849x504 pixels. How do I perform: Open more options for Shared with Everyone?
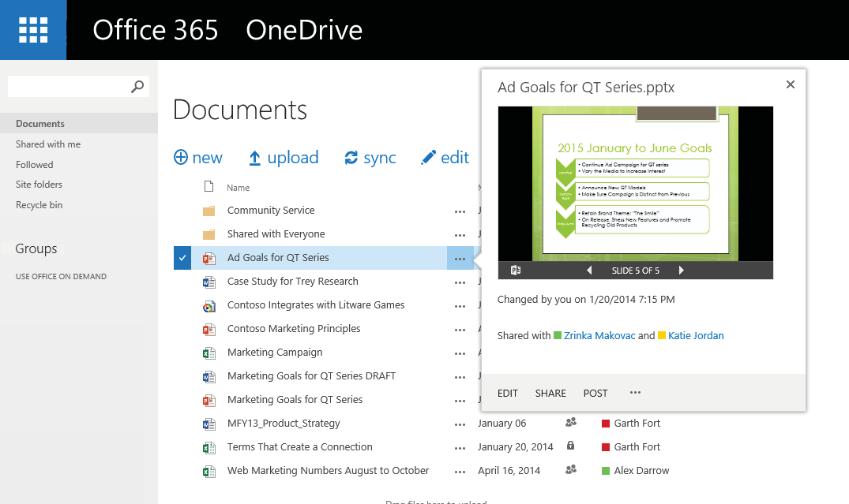[460, 235]
